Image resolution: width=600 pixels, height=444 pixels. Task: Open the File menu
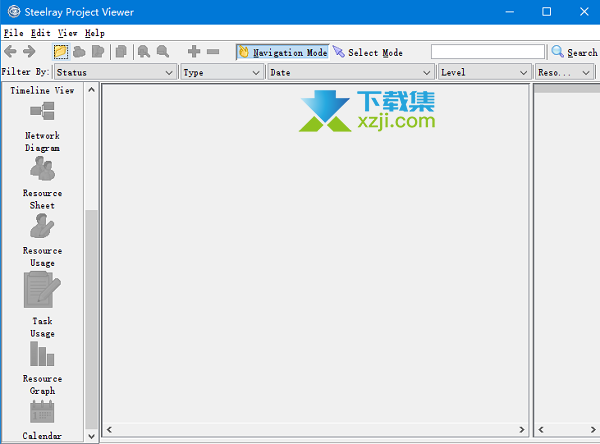pos(14,33)
